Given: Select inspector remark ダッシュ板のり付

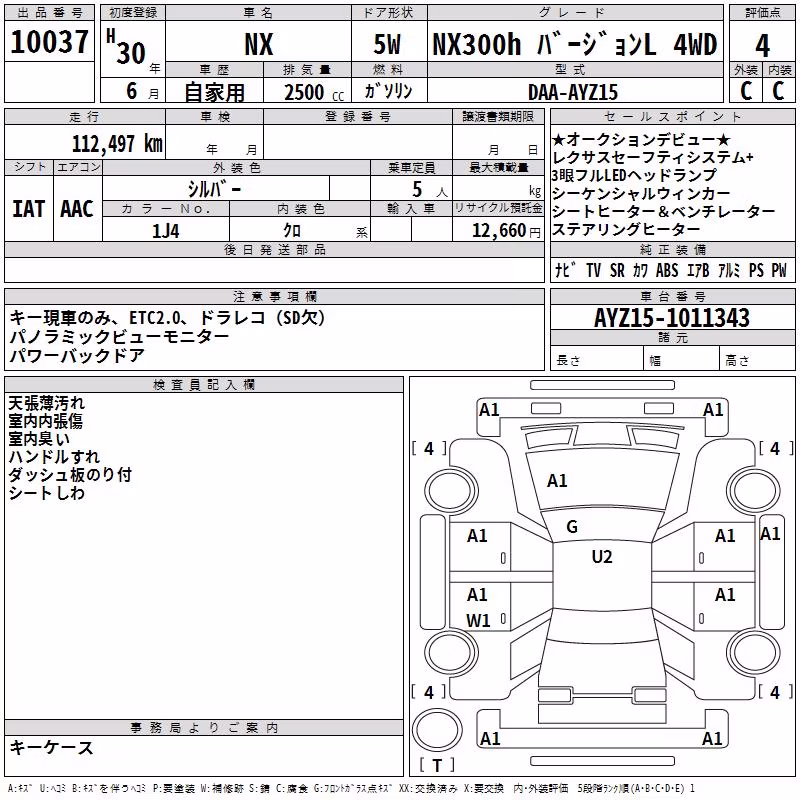Looking at the screenshot, I should tap(70, 474).
